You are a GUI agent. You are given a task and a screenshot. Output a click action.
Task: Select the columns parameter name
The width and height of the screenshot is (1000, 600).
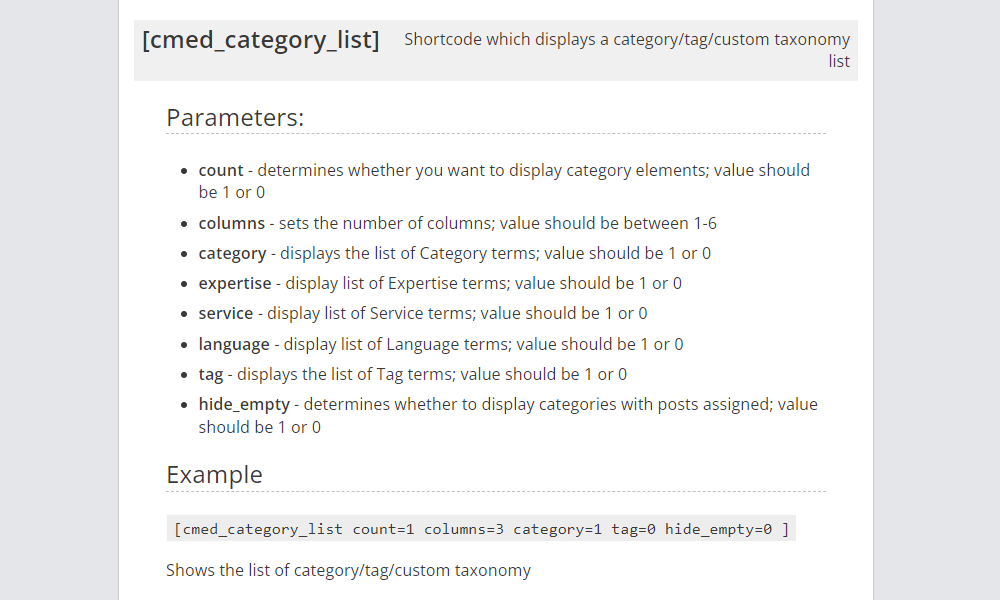[232, 223]
